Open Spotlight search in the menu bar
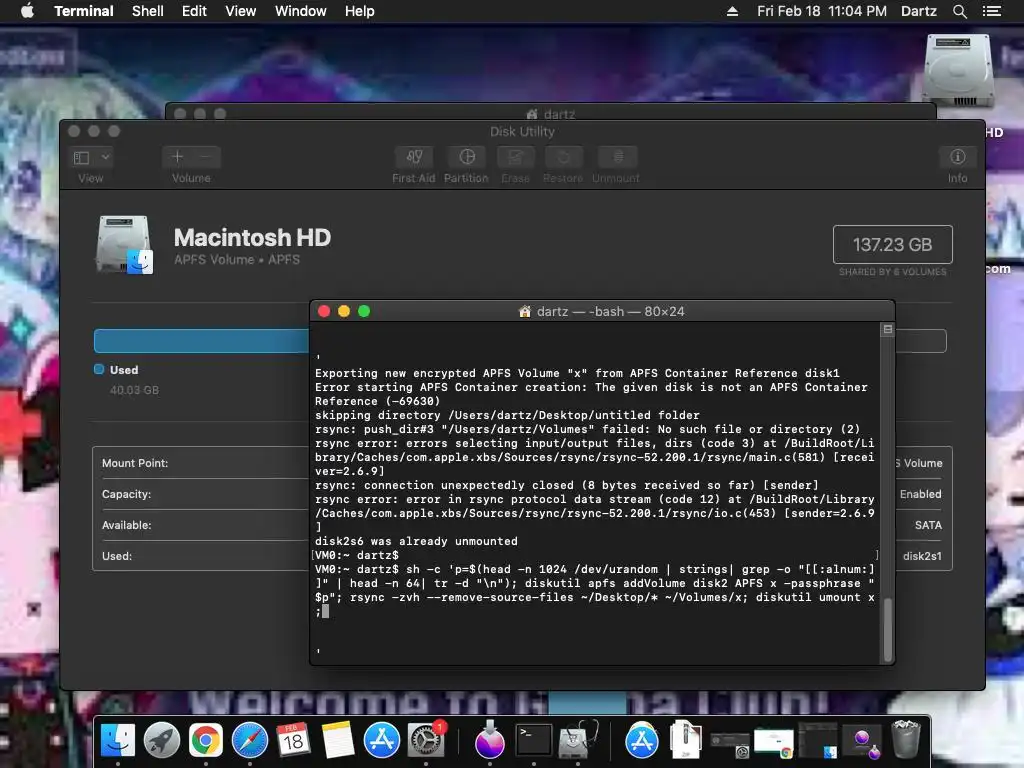Screen dimensions: 1024x768 pyautogui.click(x=959, y=11)
